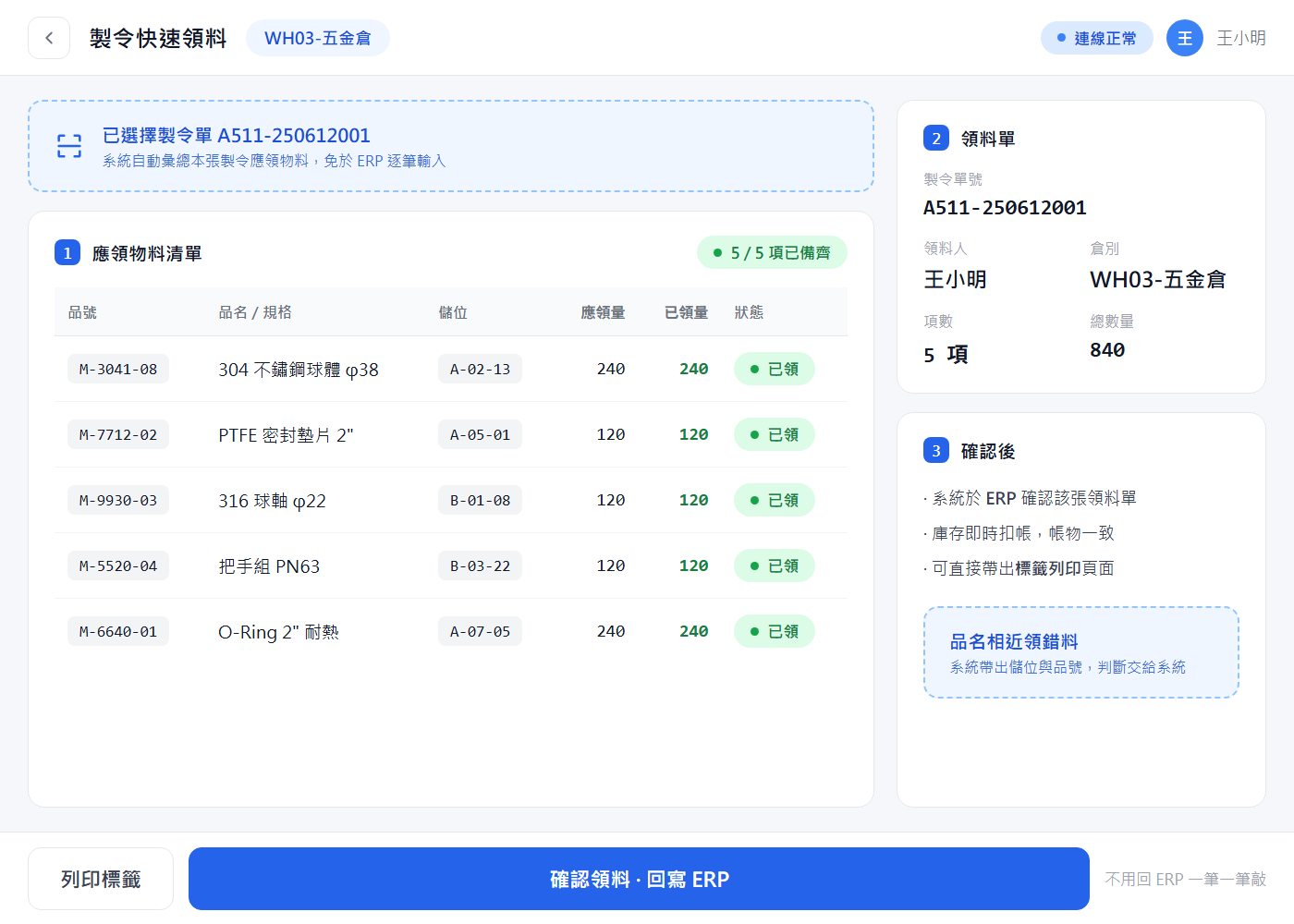1294x924 pixels.
Task: Select part number M-9930-03
Action: 118,500
